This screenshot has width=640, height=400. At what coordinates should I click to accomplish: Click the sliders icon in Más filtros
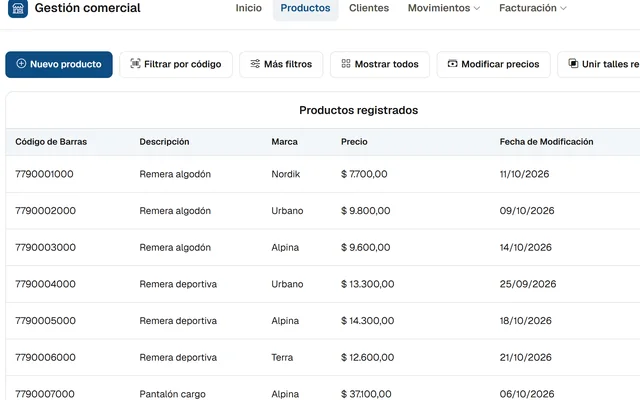255,64
